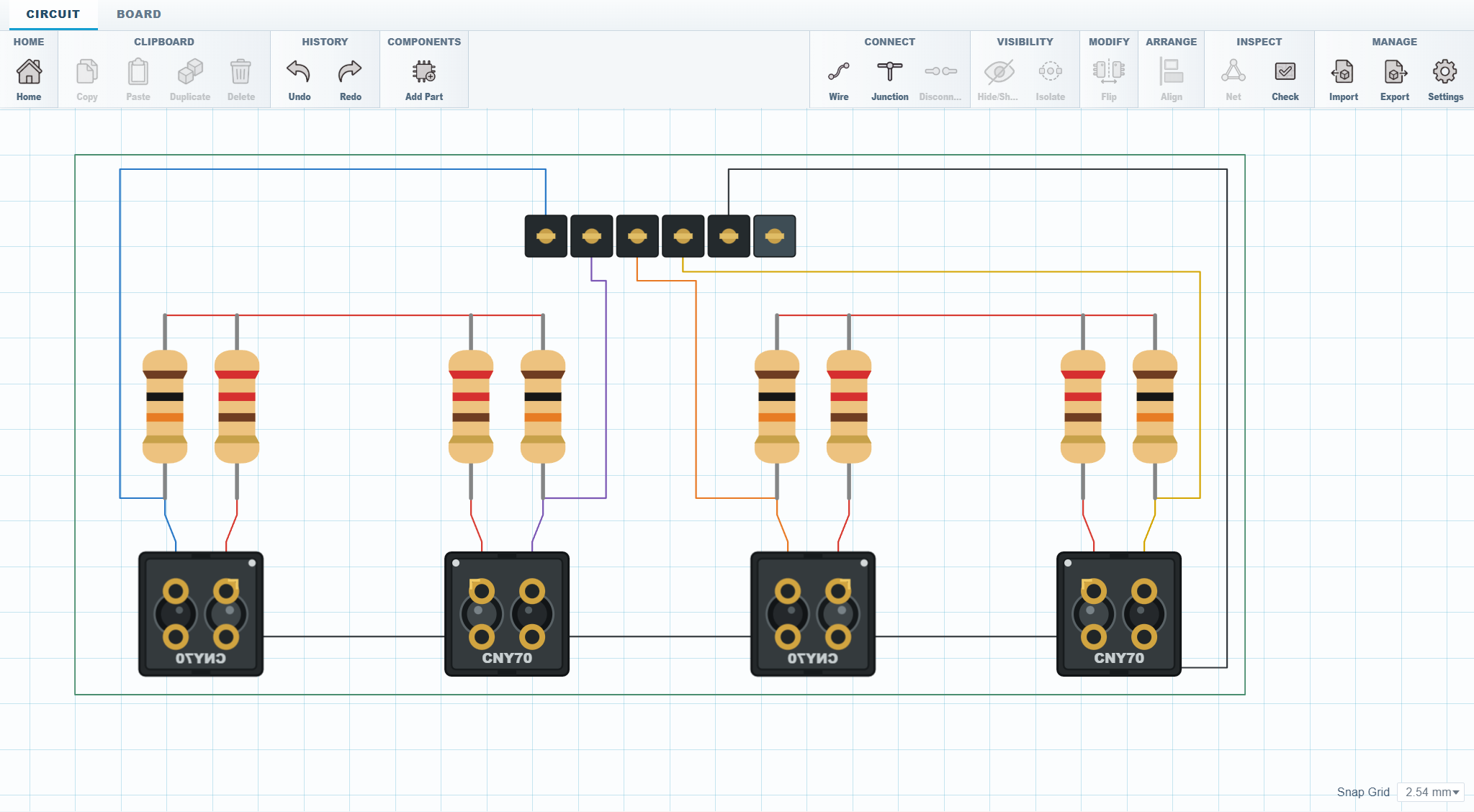Click the Import icon
The height and width of the screenshot is (812, 1474).
(1343, 72)
